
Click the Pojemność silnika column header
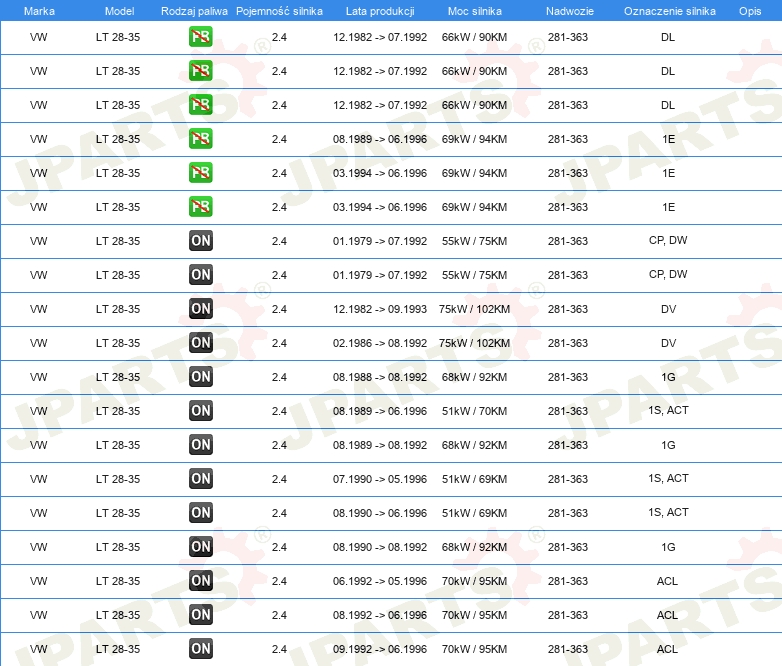point(279,11)
